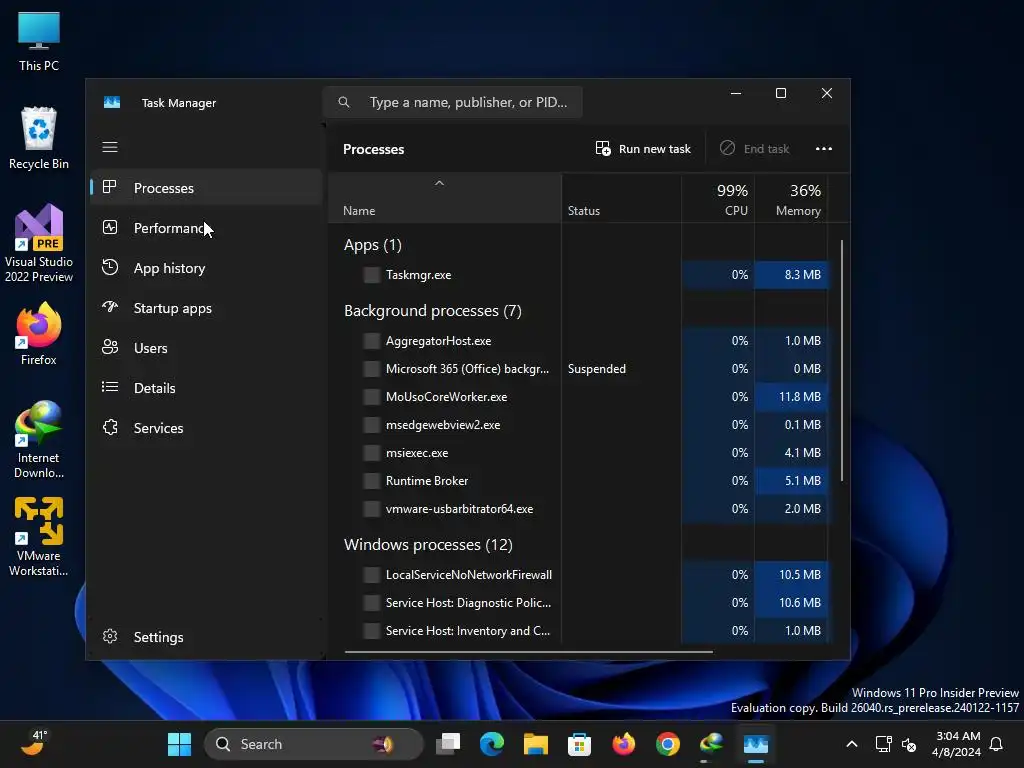Image resolution: width=1024 pixels, height=768 pixels.
Task: Sort by CPU column showing 99%
Action: pyautogui.click(x=718, y=199)
